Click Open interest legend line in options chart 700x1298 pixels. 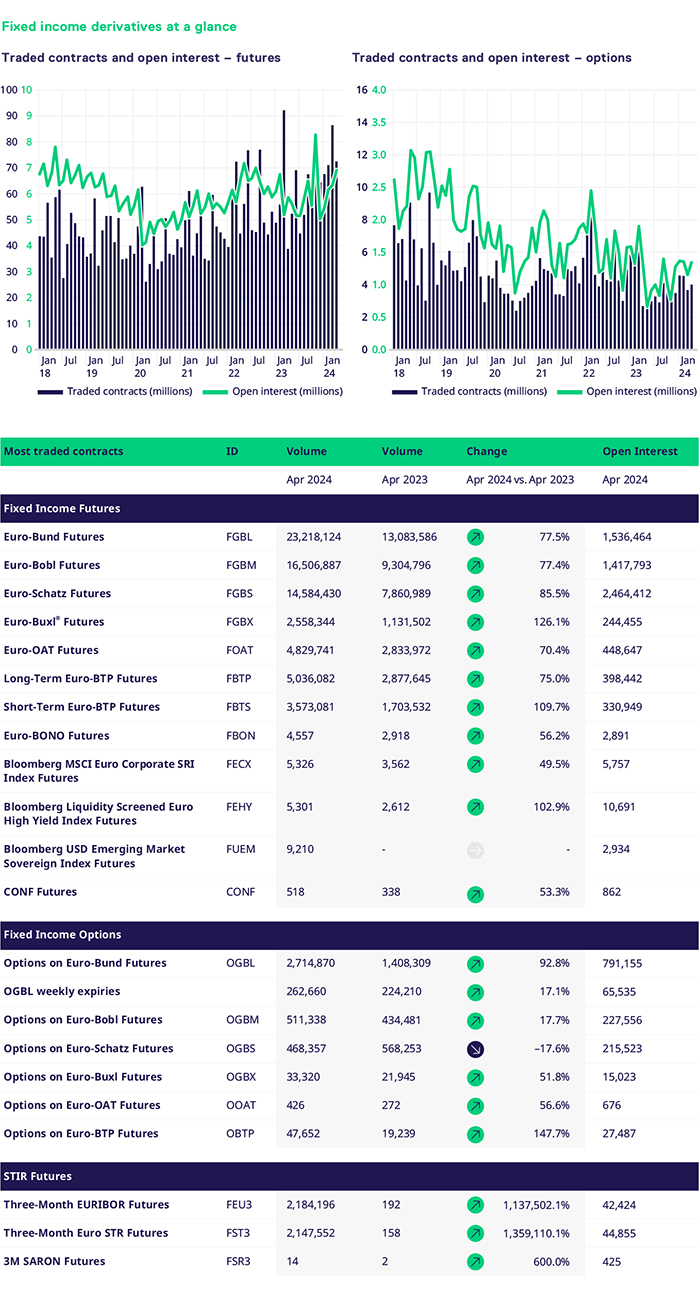(570, 391)
